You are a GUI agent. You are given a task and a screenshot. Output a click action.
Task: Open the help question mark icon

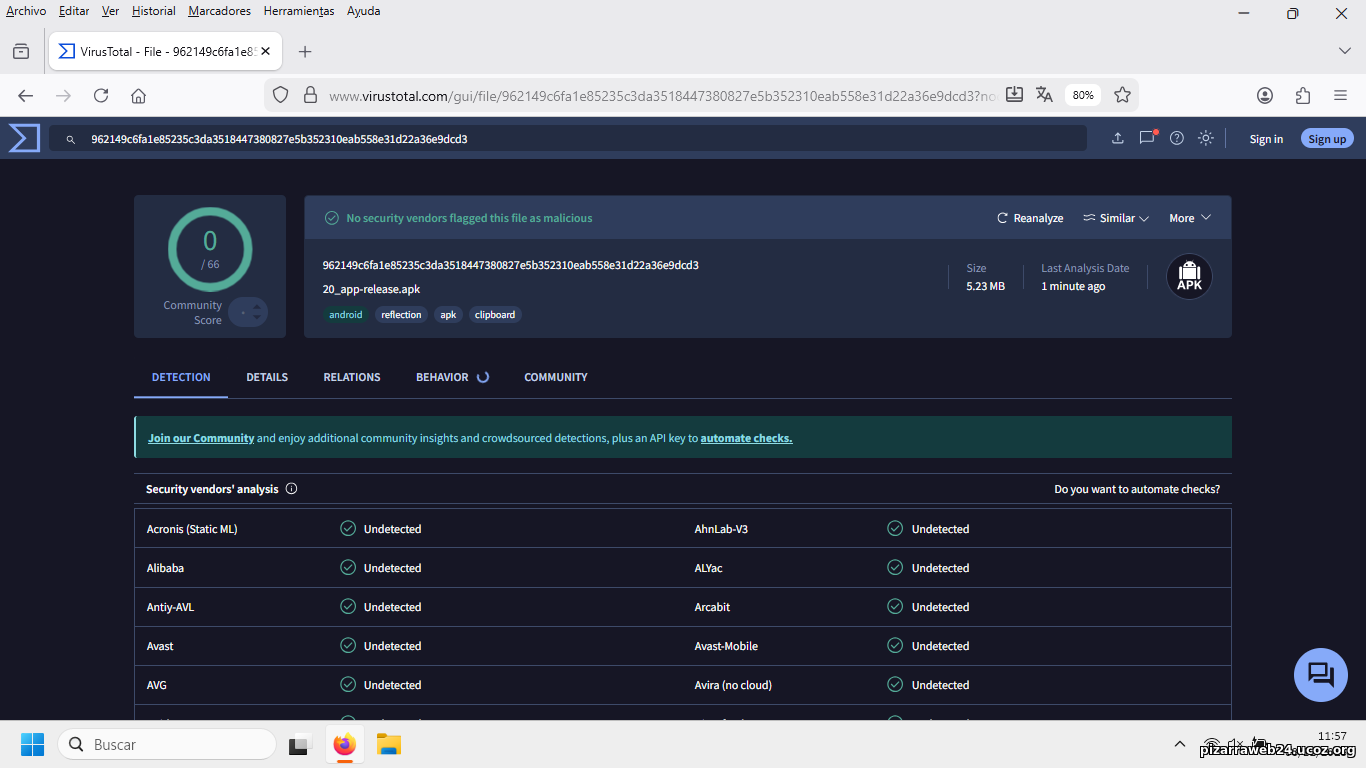click(x=1177, y=138)
